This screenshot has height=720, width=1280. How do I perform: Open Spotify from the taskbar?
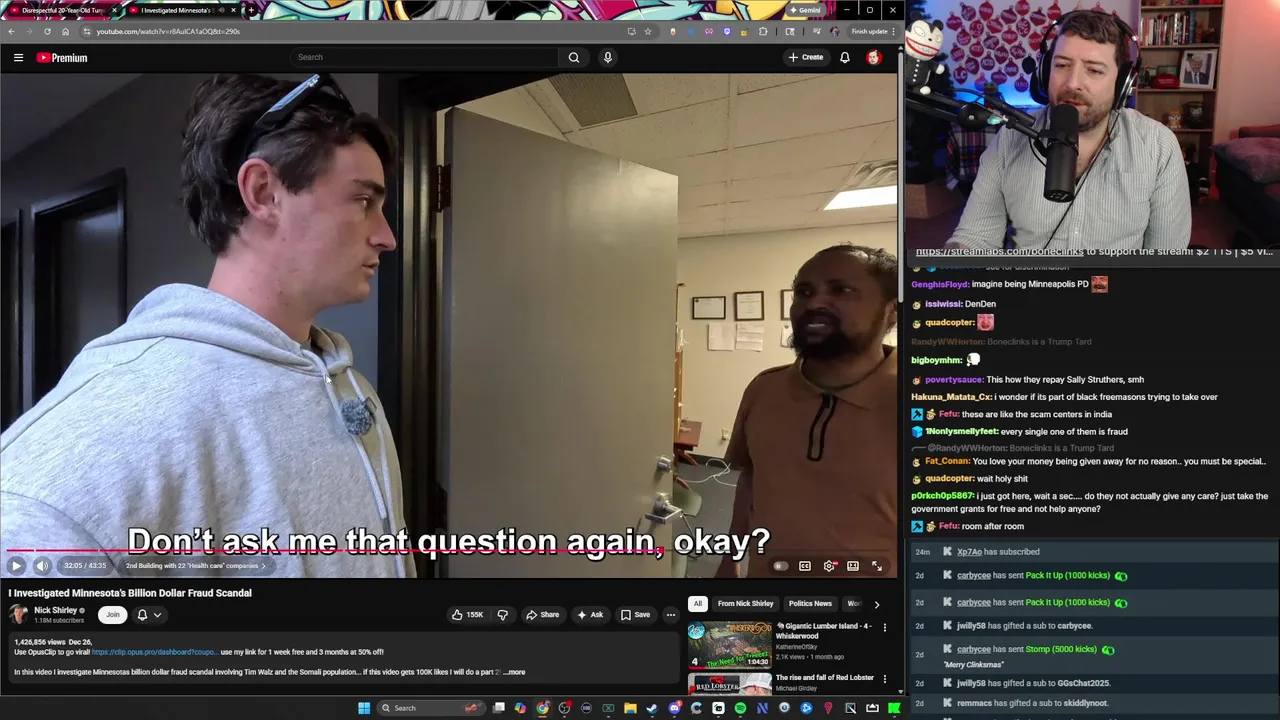tap(740, 708)
